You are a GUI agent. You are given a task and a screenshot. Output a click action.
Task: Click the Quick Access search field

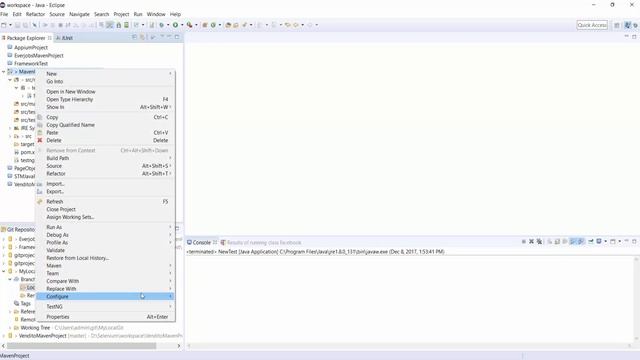click(x=592, y=25)
